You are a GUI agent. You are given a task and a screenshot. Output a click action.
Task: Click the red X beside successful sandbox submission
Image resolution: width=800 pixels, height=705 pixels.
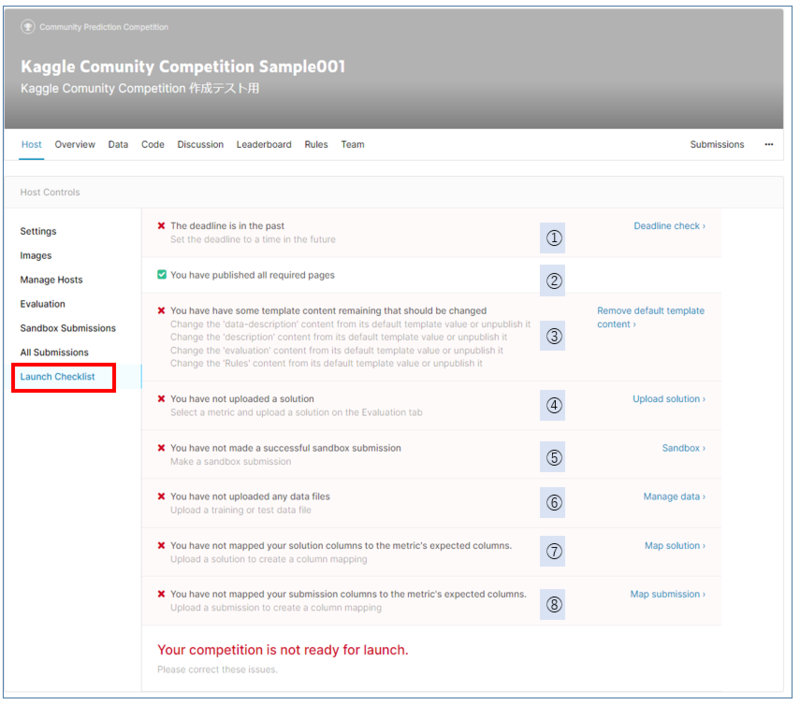point(161,447)
